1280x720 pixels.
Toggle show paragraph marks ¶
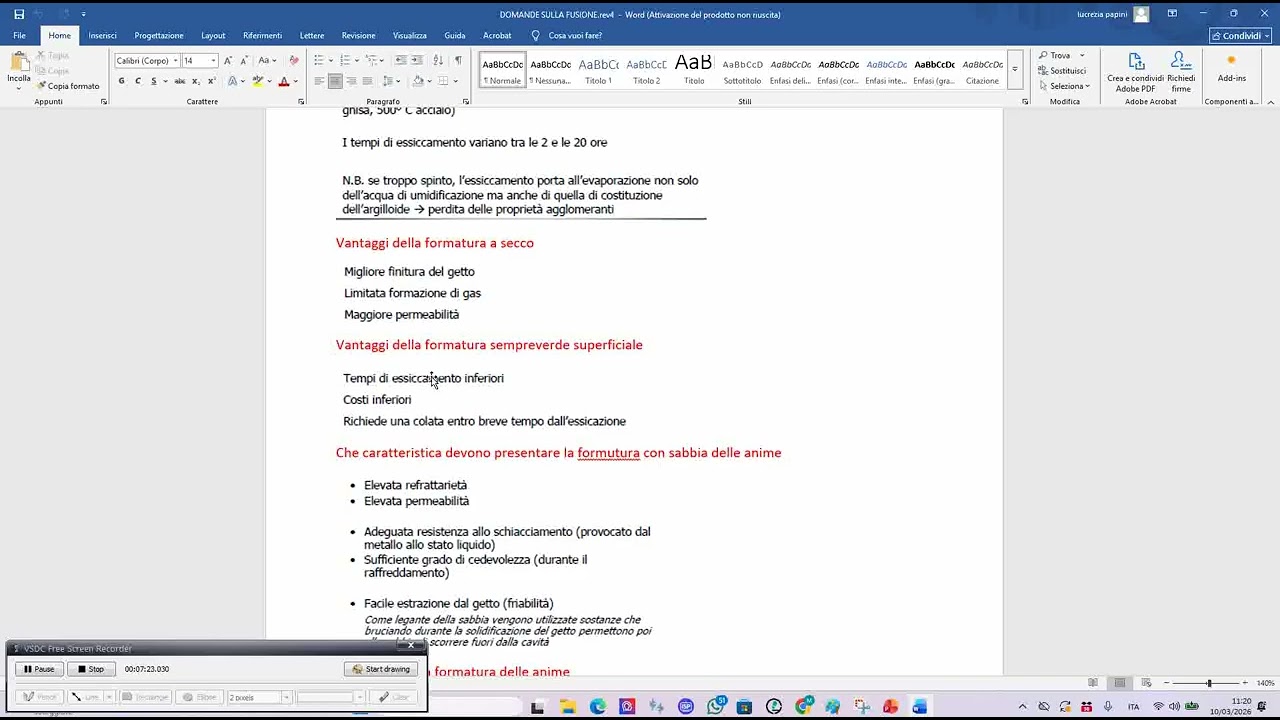click(x=458, y=61)
